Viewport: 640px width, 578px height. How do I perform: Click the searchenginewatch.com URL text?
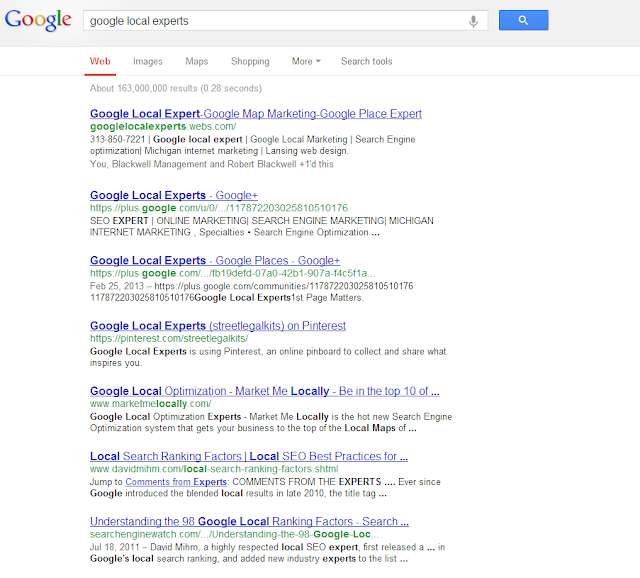pyautogui.click(x=234, y=534)
